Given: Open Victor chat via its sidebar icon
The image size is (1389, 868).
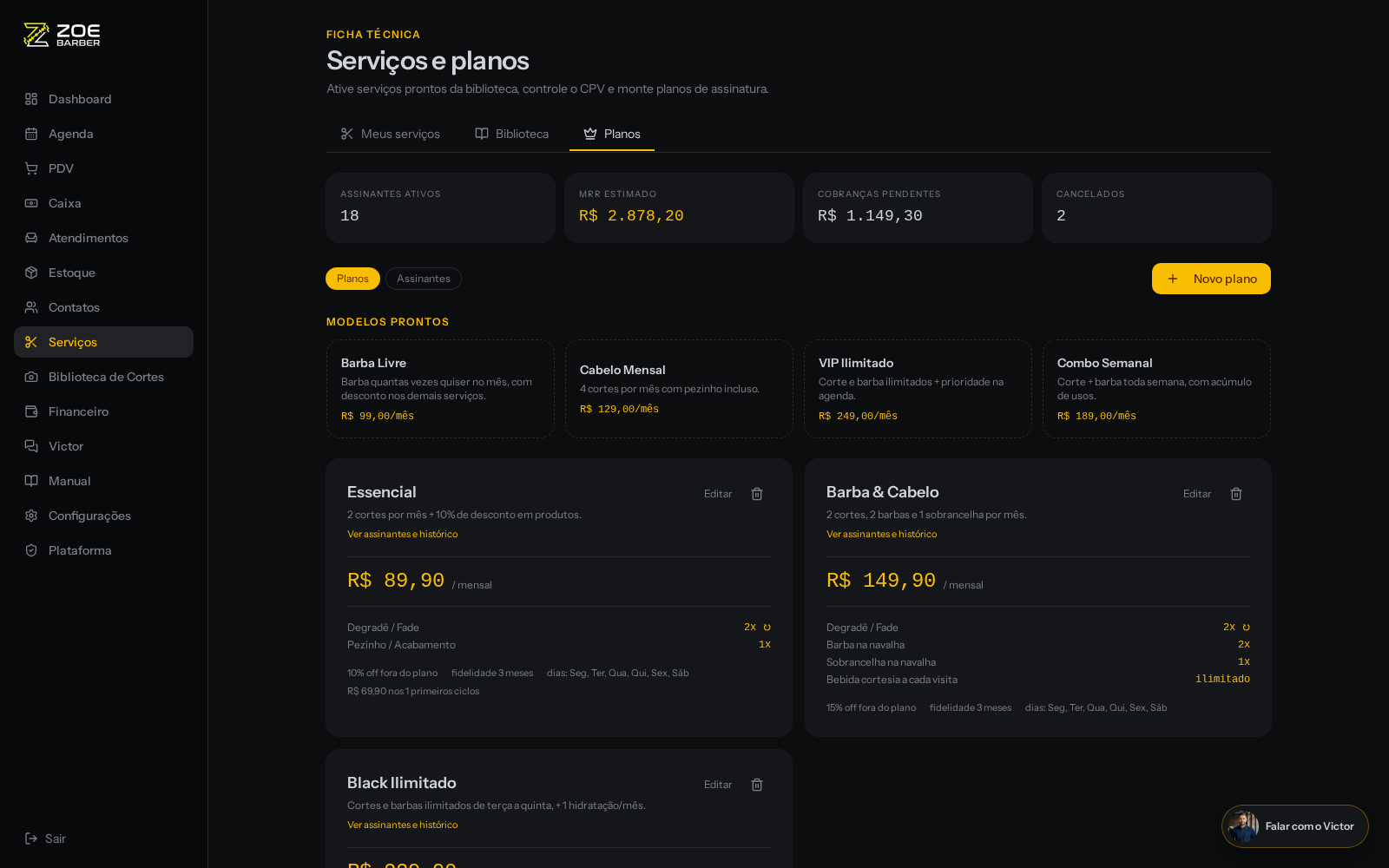Looking at the screenshot, I should 31,446.
